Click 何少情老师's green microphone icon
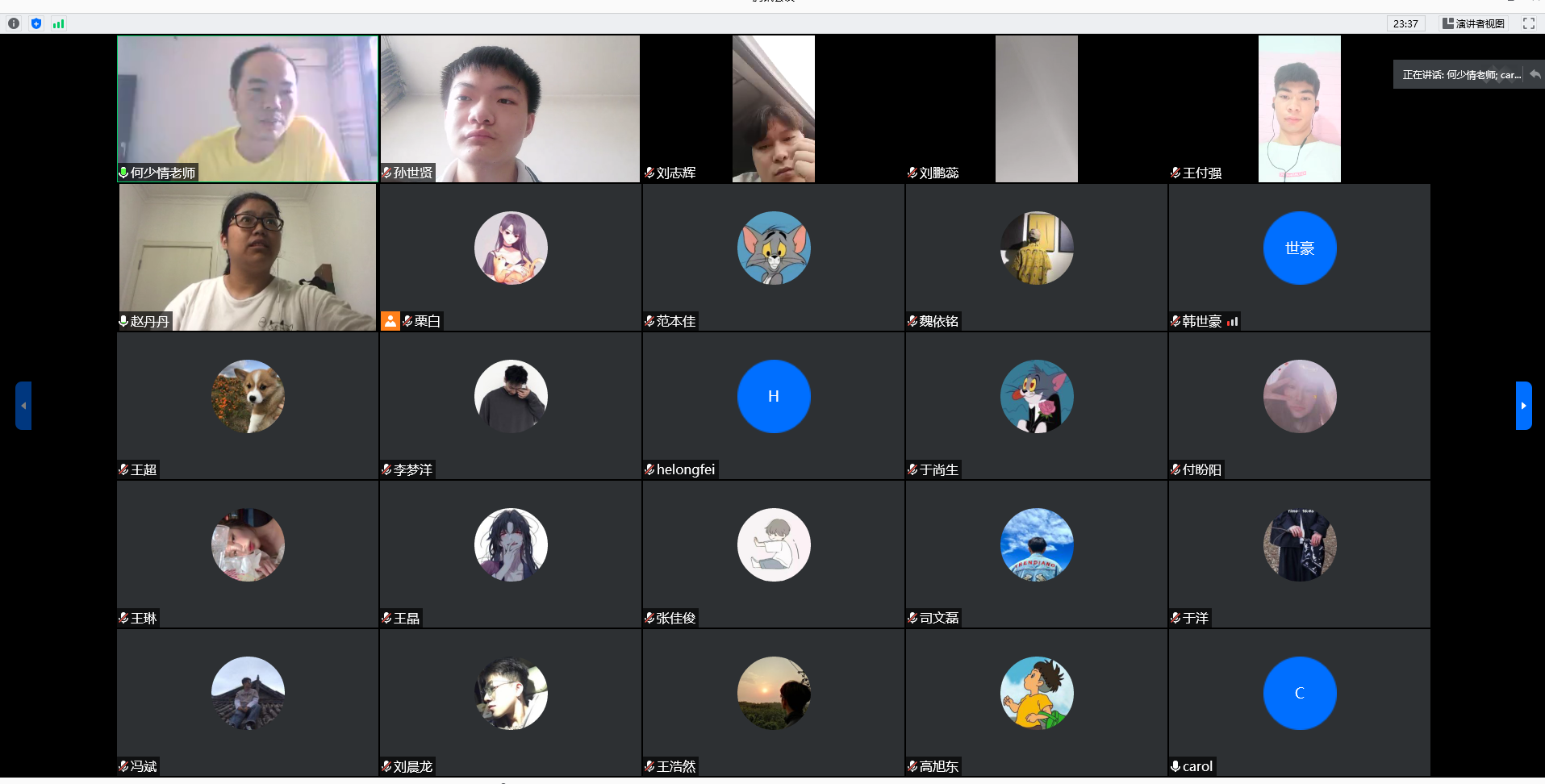The height and width of the screenshot is (784, 1545). coord(123,173)
